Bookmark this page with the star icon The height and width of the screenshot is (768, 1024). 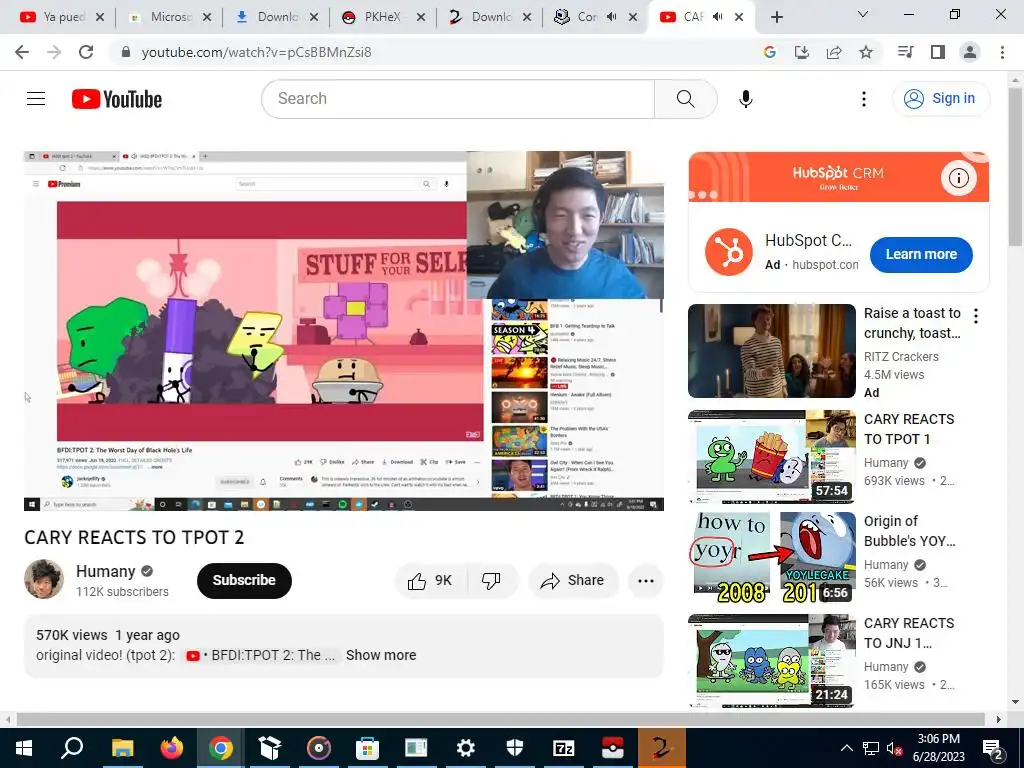point(866,52)
